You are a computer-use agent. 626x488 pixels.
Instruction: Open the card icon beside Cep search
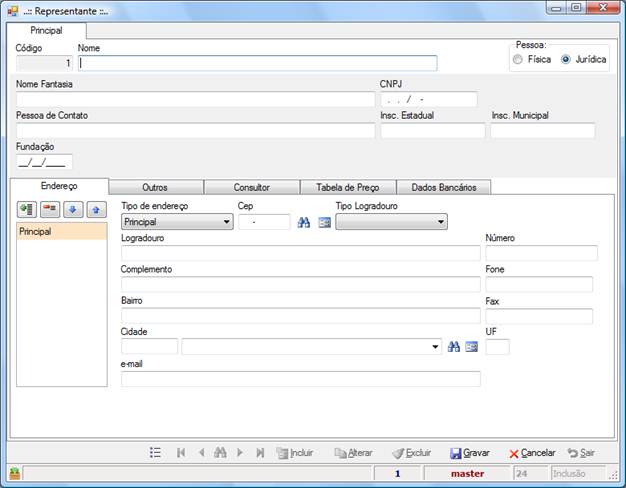pyautogui.click(x=325, y=222)
